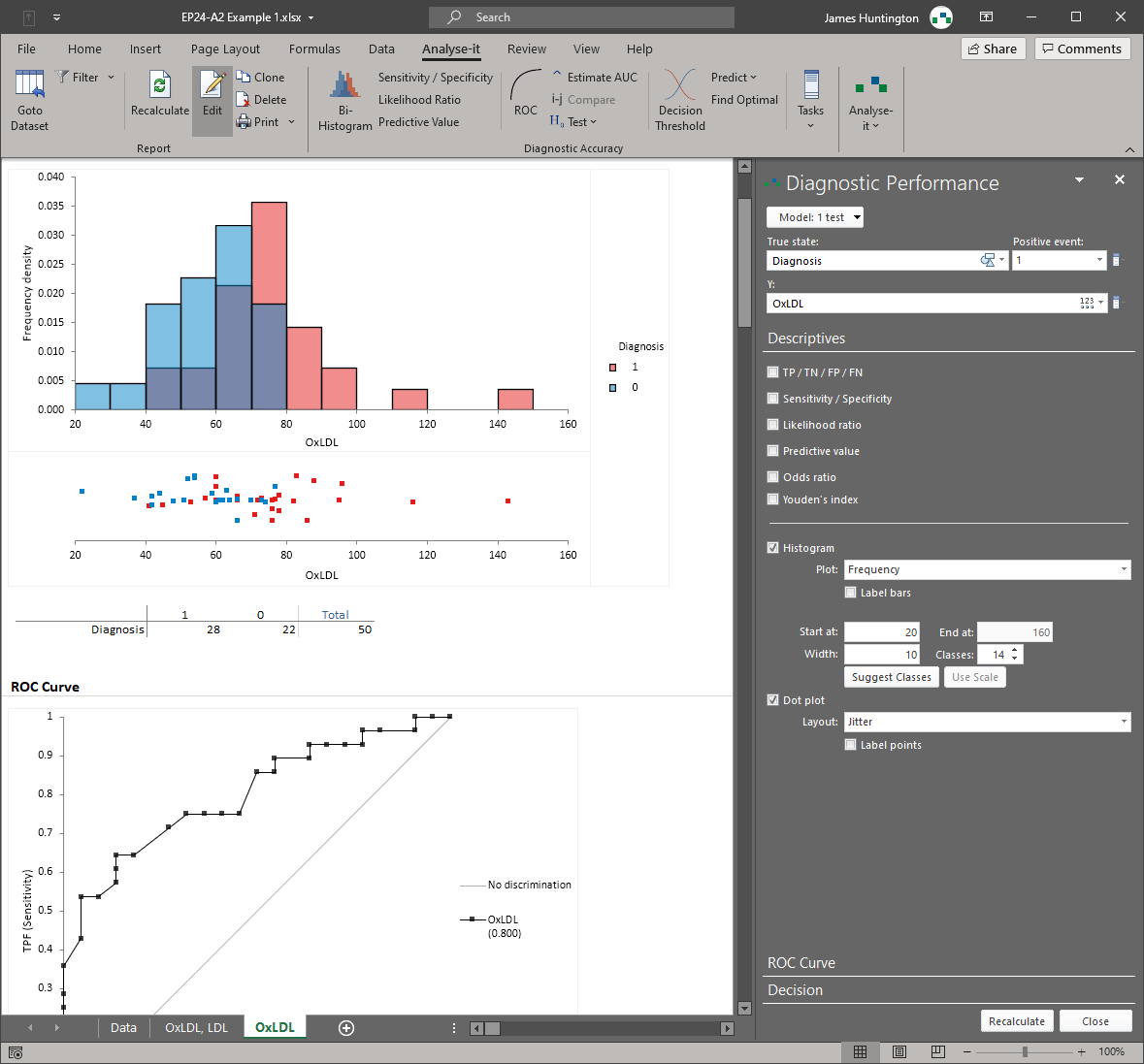This screenshot has height=1064, width=1144.
Task: Switch to the Data sheet tab
Action: 123,1027
